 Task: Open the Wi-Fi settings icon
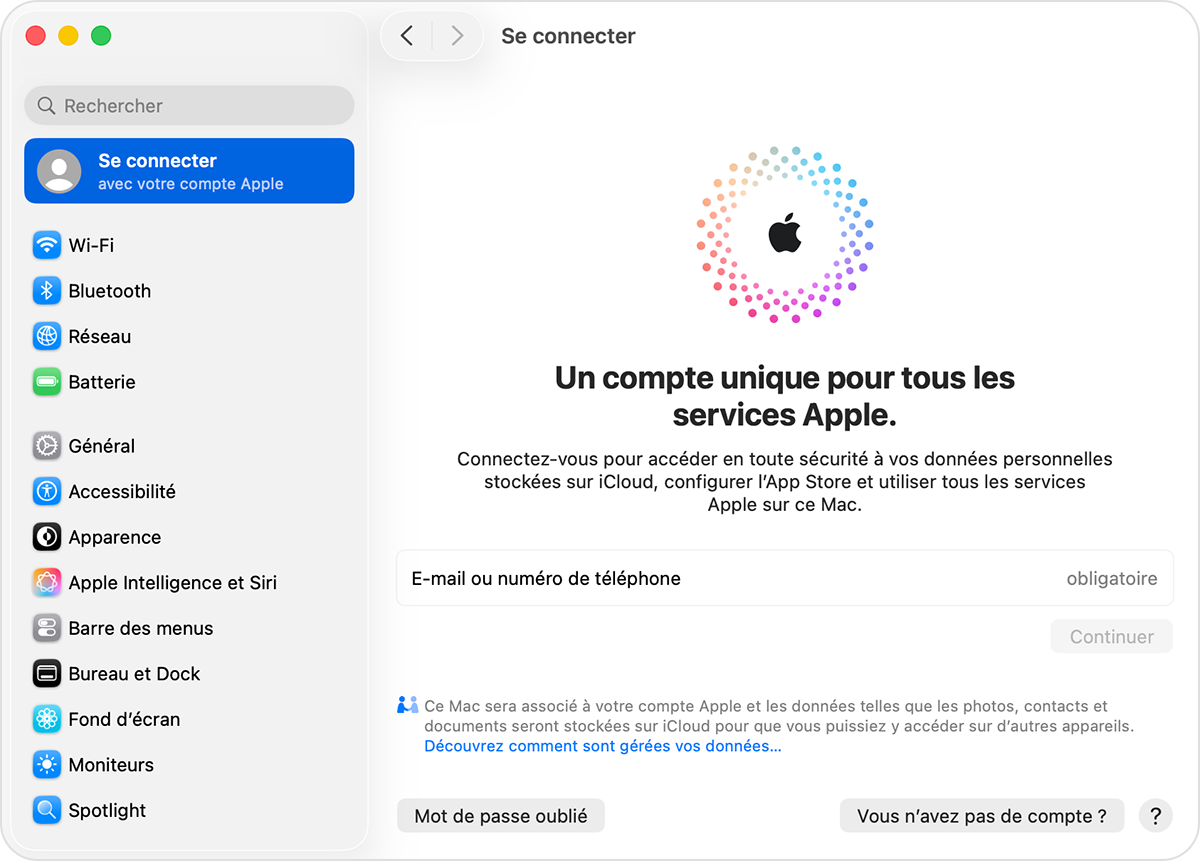[x=46, y=245]
